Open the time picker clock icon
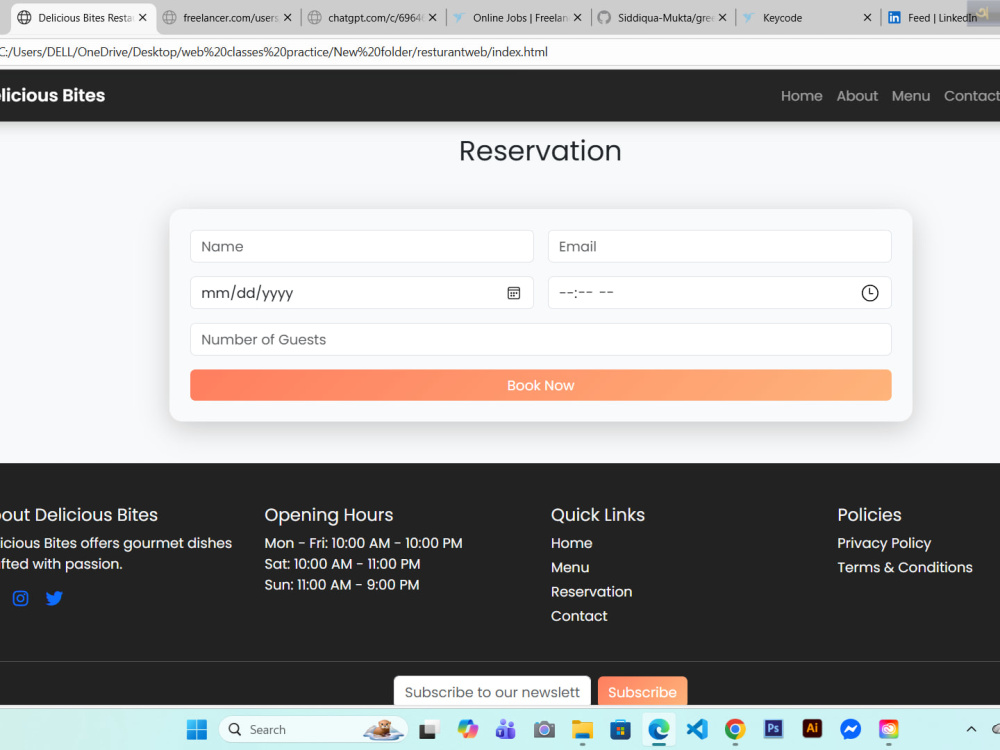Screen dimensions: 1000x750 [x=870, y=293]
